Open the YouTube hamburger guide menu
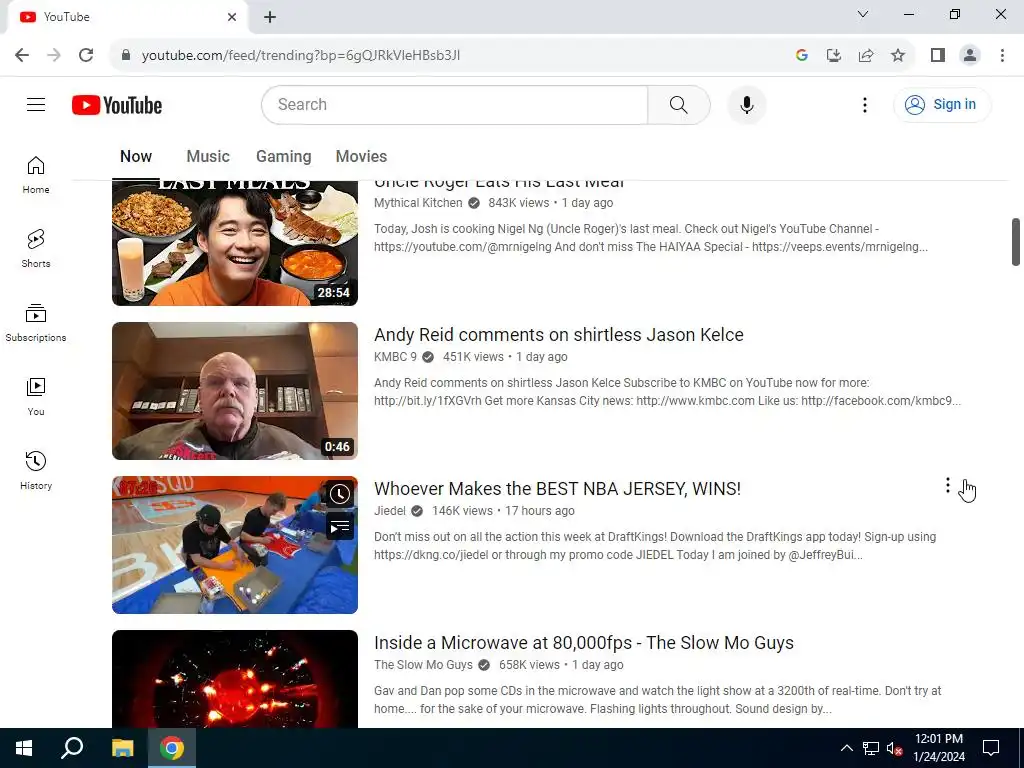 point(36,104)
